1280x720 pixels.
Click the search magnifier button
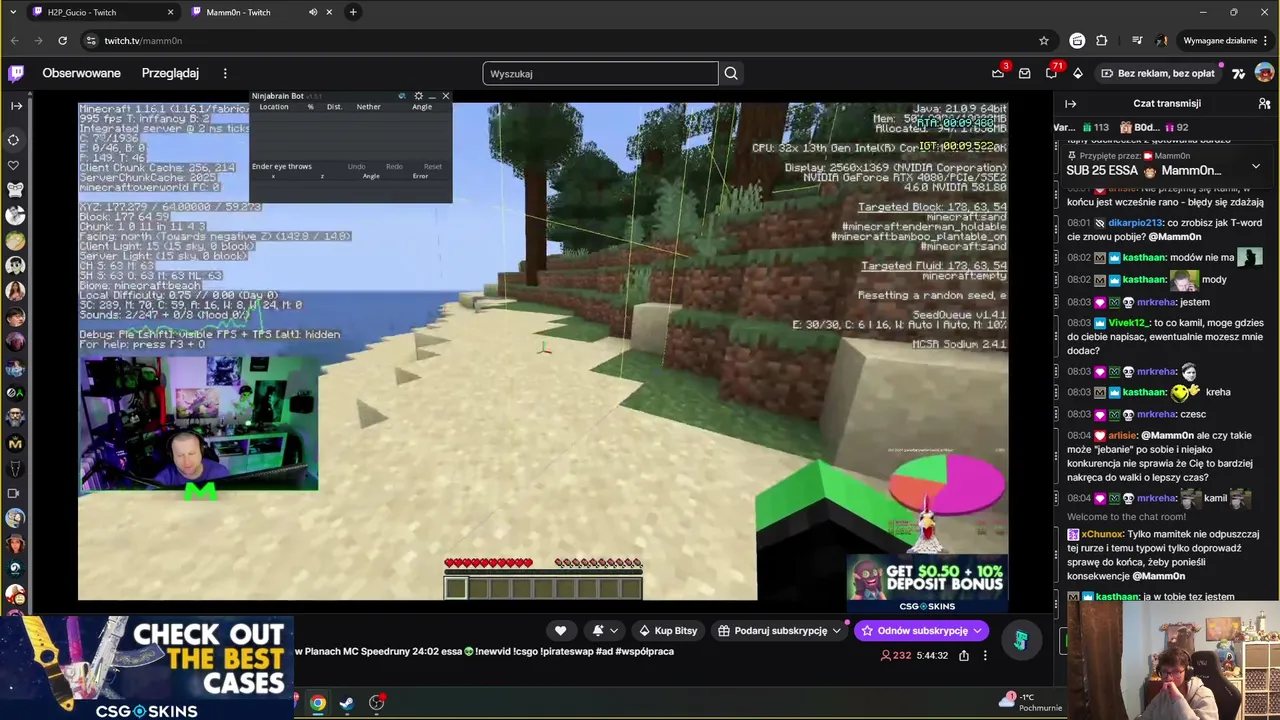point(731,73)
